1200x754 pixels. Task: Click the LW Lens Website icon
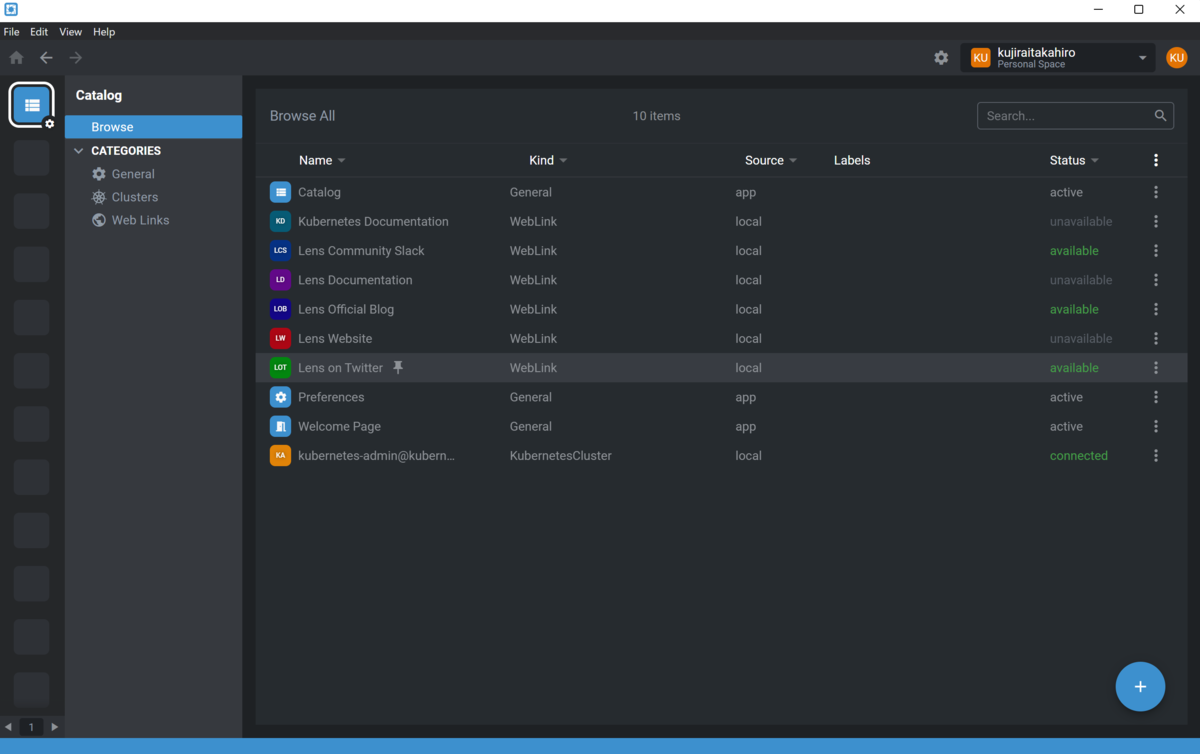pyautogui.click(x=281, y=338)
